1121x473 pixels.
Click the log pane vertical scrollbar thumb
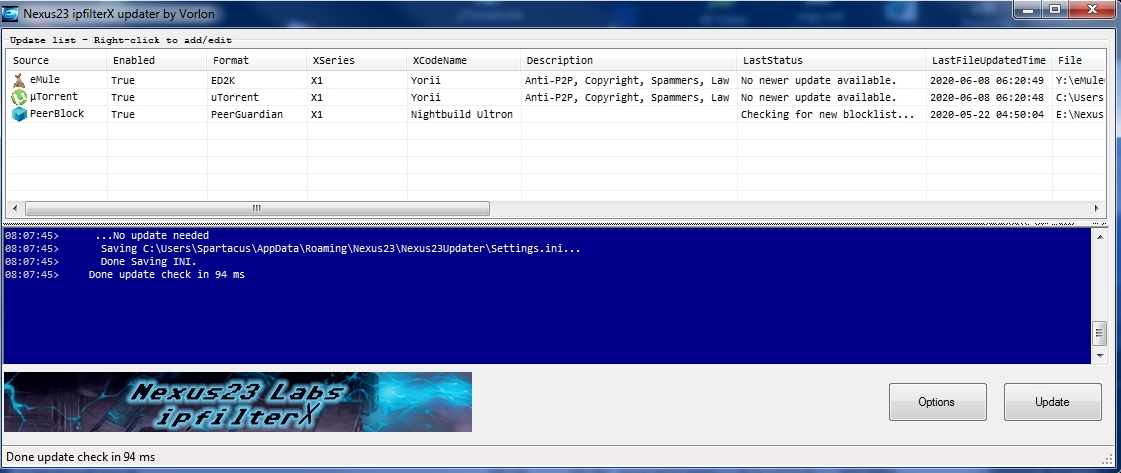coord(1100,334)
